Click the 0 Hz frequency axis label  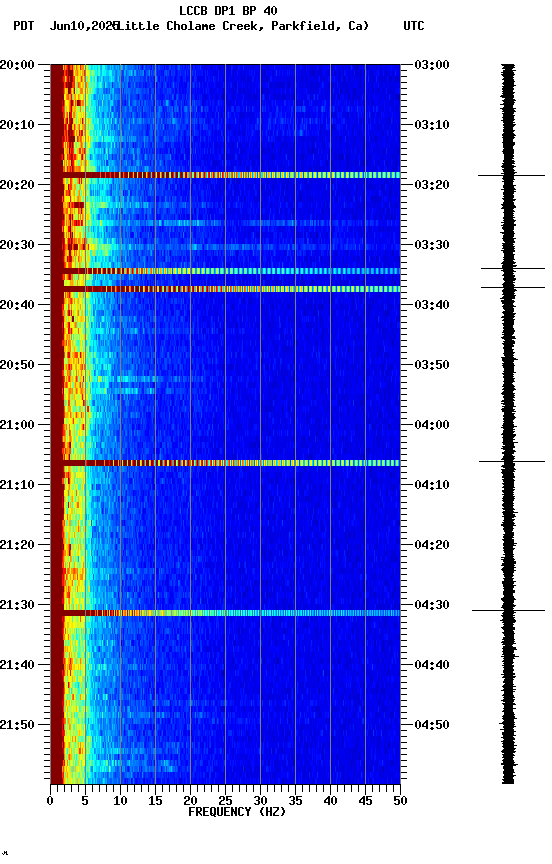[x=50, y=801]
